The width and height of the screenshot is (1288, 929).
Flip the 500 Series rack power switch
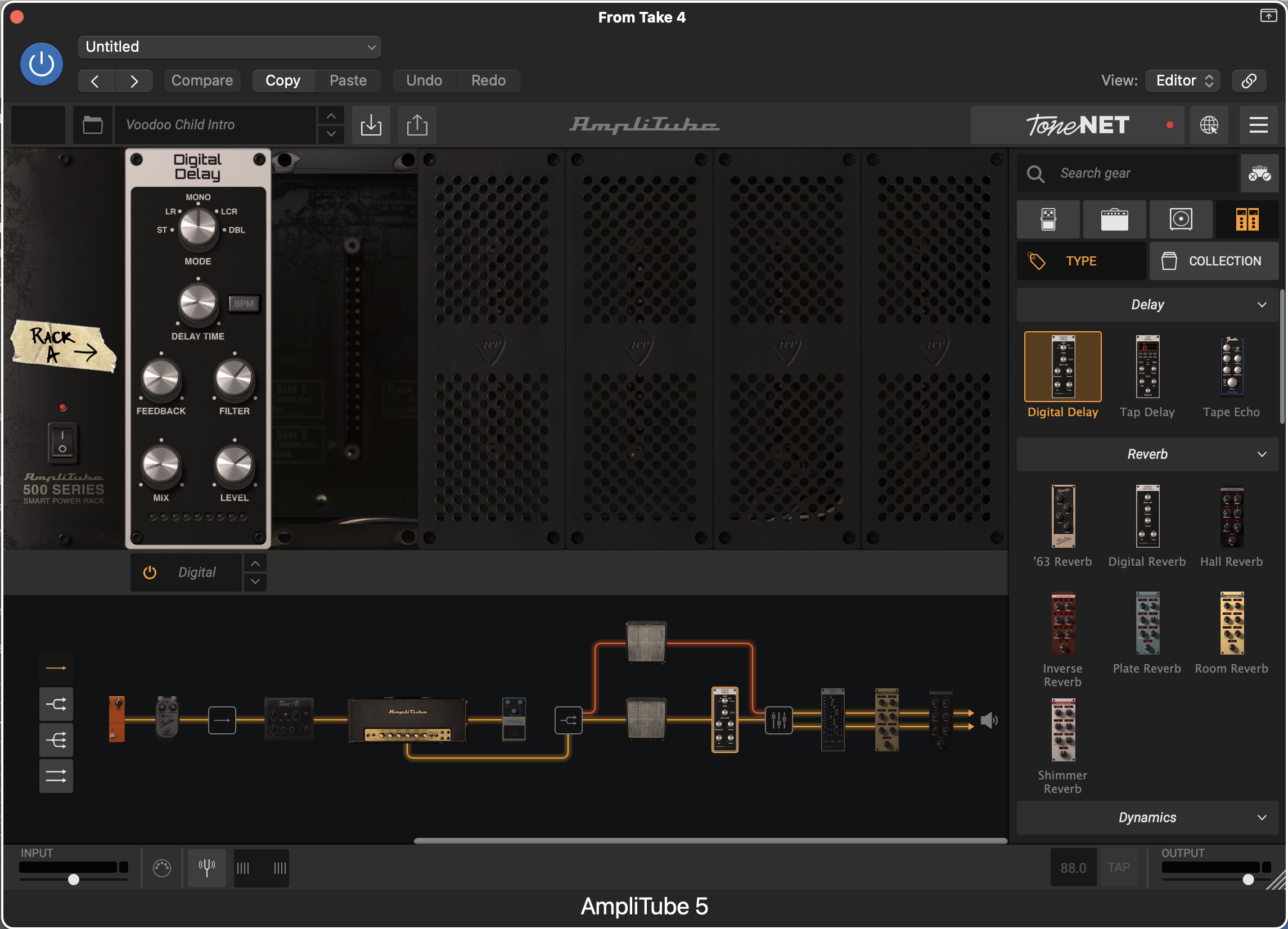62,443
